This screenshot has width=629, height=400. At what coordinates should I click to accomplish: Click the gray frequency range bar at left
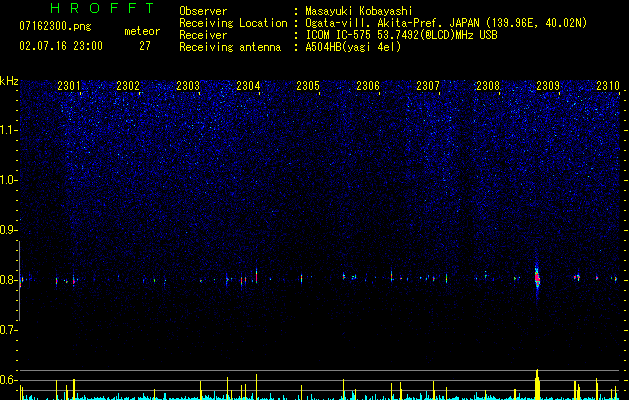click(x=19, y=281)
